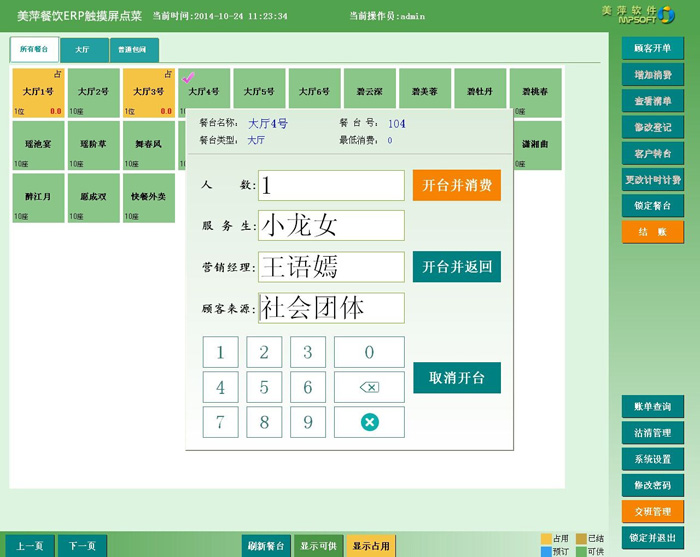Image resolution: width=700 pixels, height=557 pixels.
Task: Click the clear (X) keypad icon
Action: (369, 422)
